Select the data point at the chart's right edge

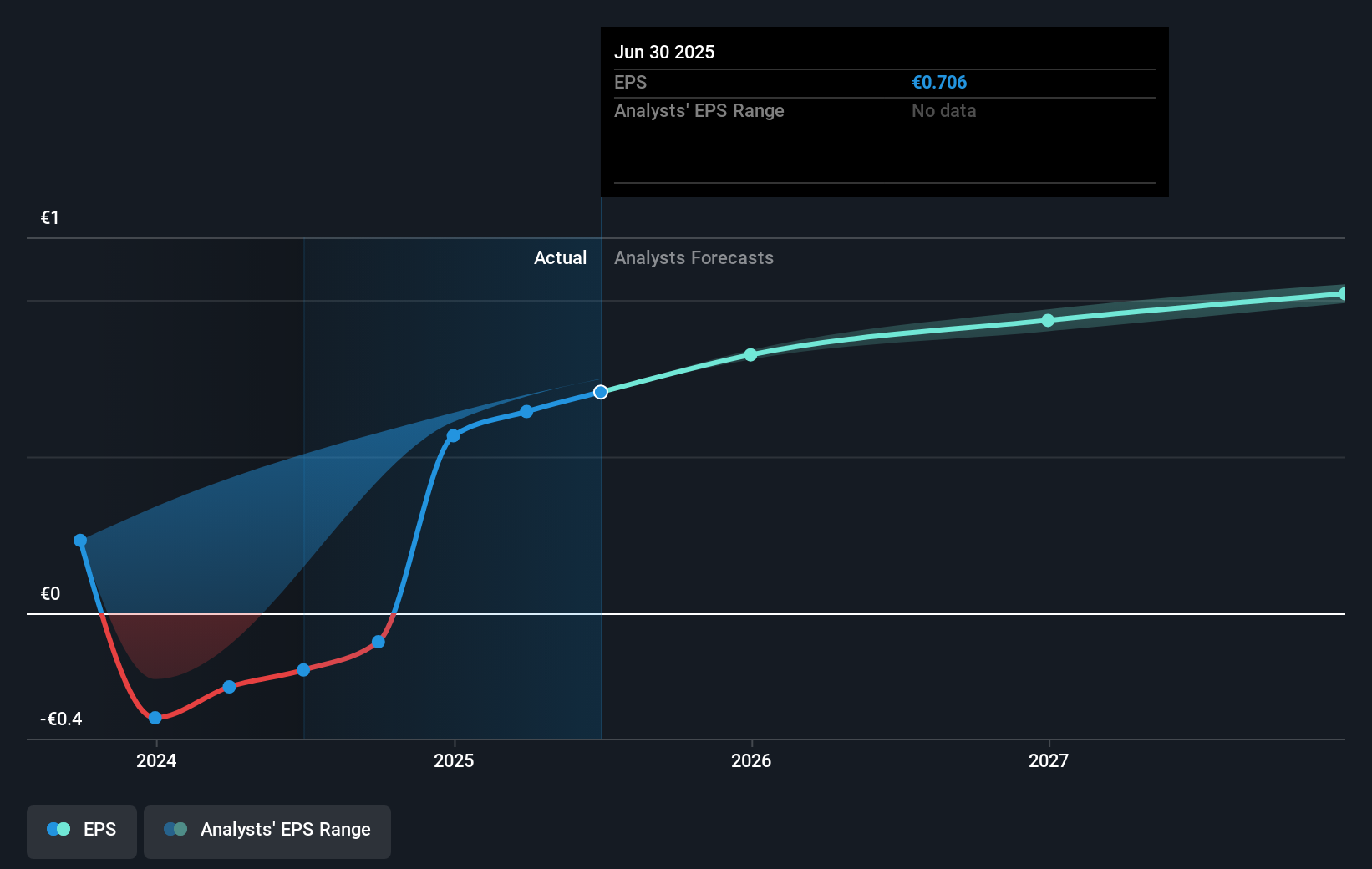(x=1344, y=292)
